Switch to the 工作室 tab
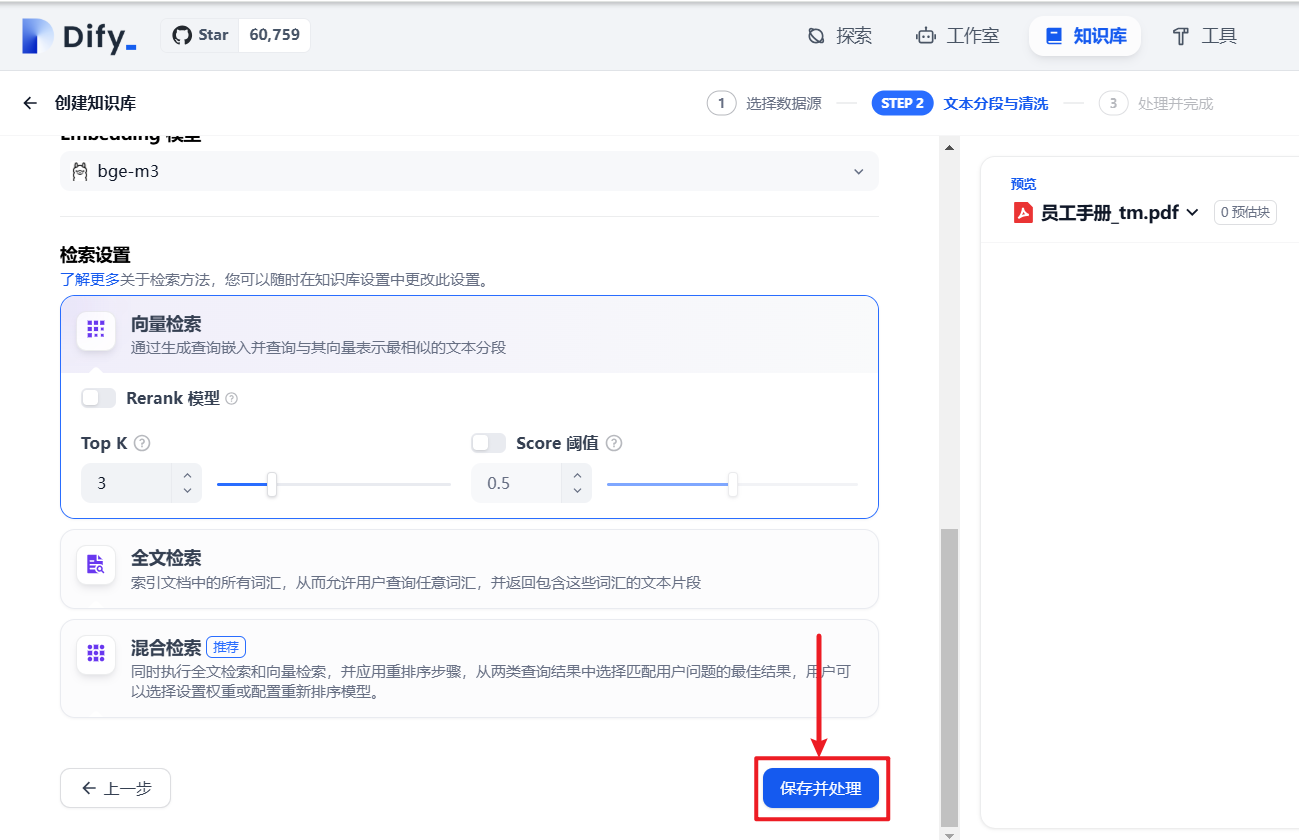Image resolution: width=1299 pixels, height=840 pixels. pyautogui.click(x=957, y=36)
